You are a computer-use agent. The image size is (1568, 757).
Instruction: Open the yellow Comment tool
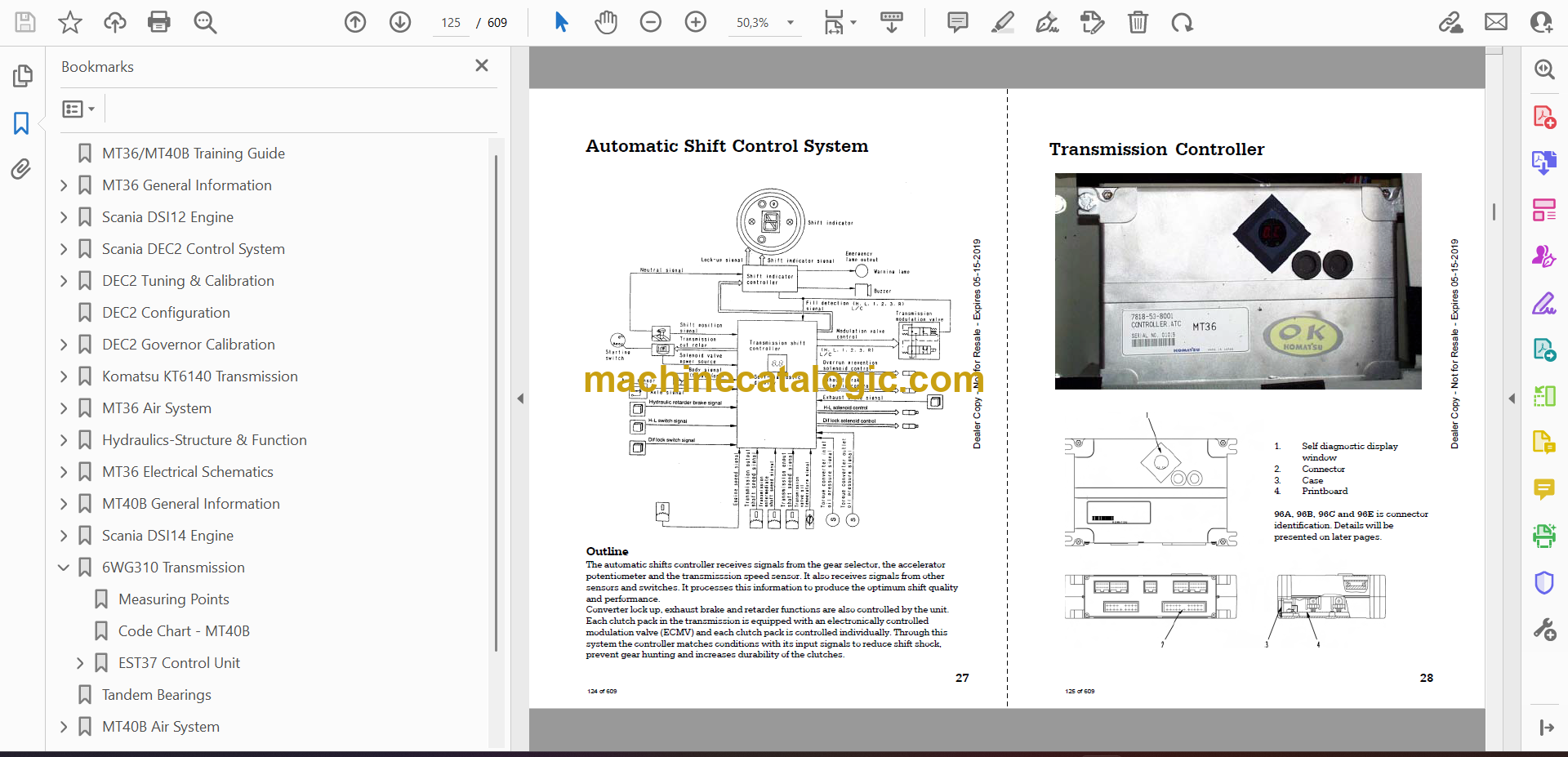1543,489
